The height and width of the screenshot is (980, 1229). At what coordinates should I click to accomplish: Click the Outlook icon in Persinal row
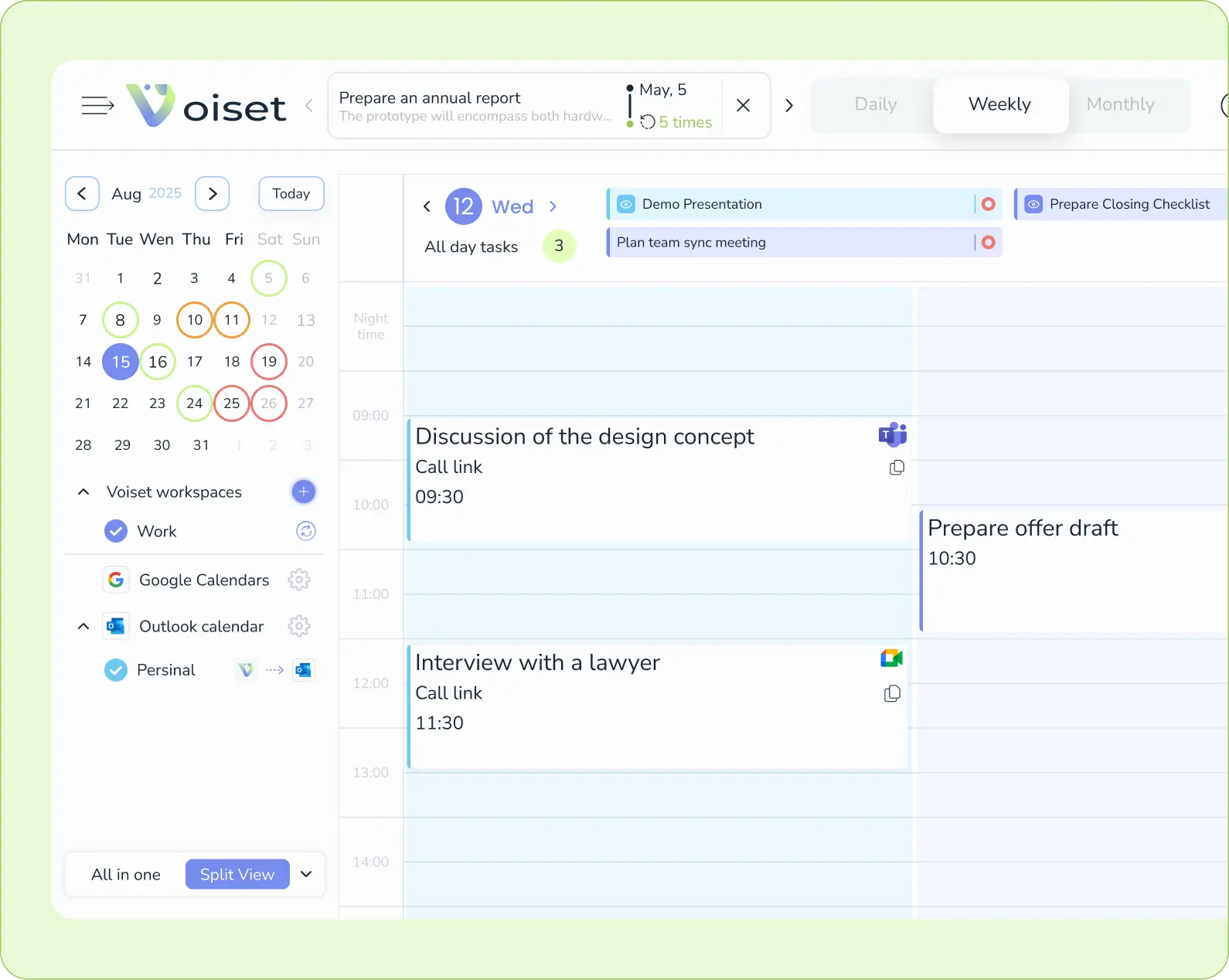coord(304,670)
